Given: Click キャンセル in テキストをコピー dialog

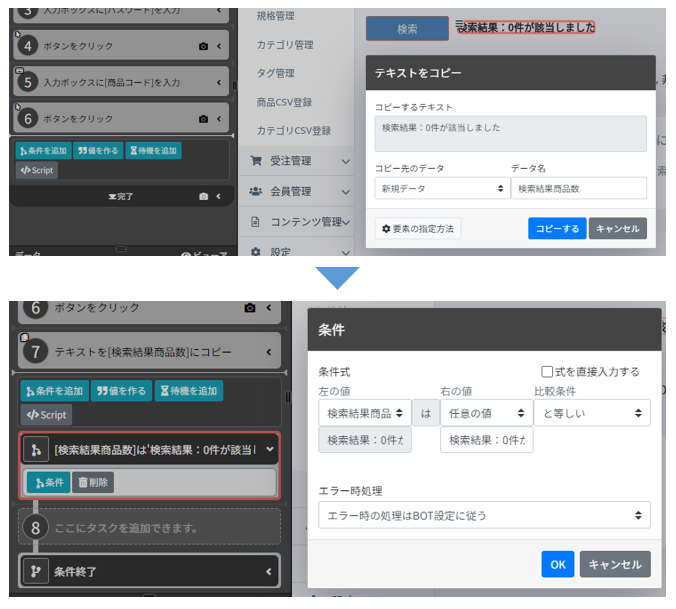Looking at the screenshot, I should 618,228.
